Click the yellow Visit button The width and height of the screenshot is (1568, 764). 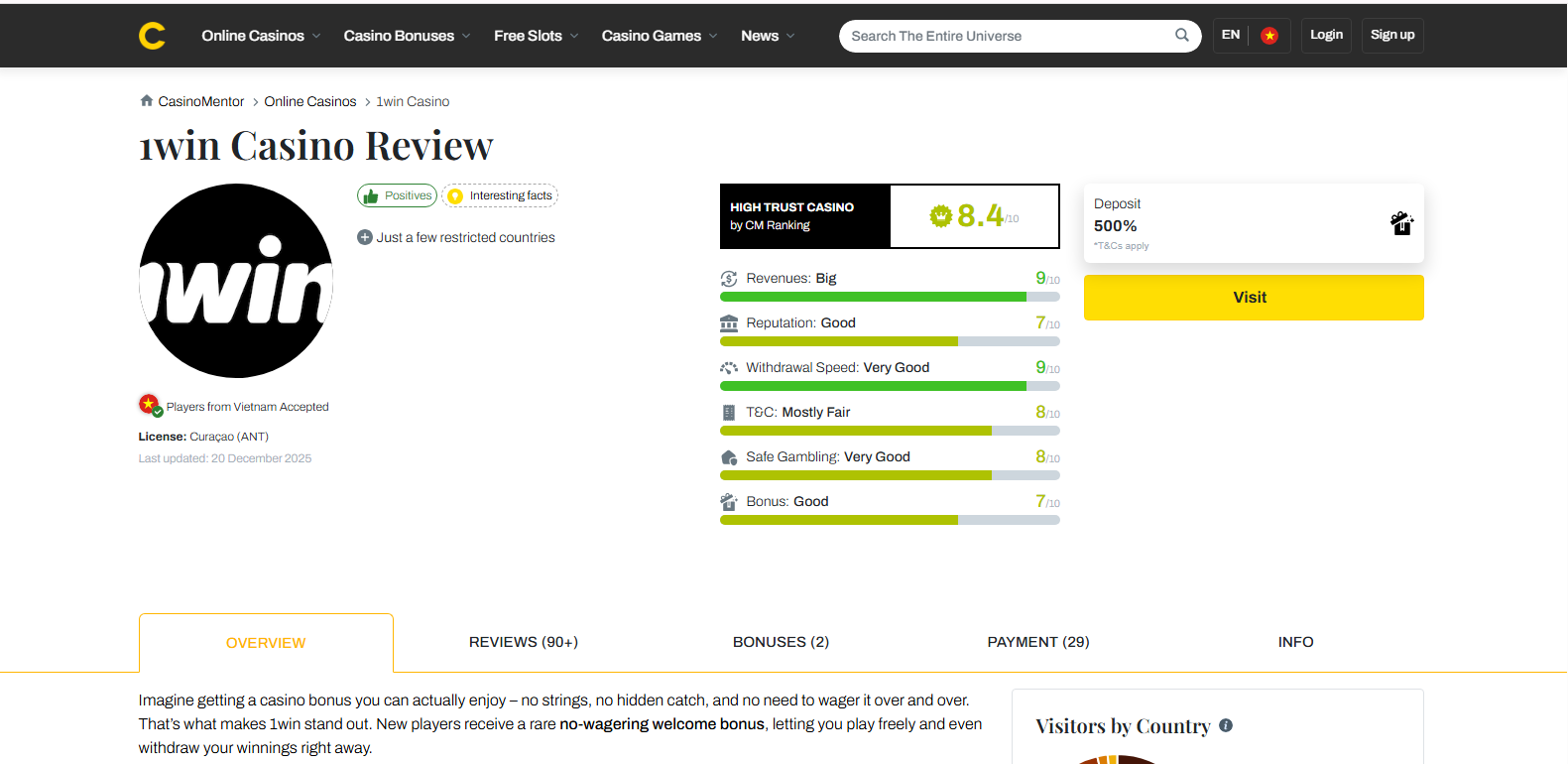pos(1254,298)
